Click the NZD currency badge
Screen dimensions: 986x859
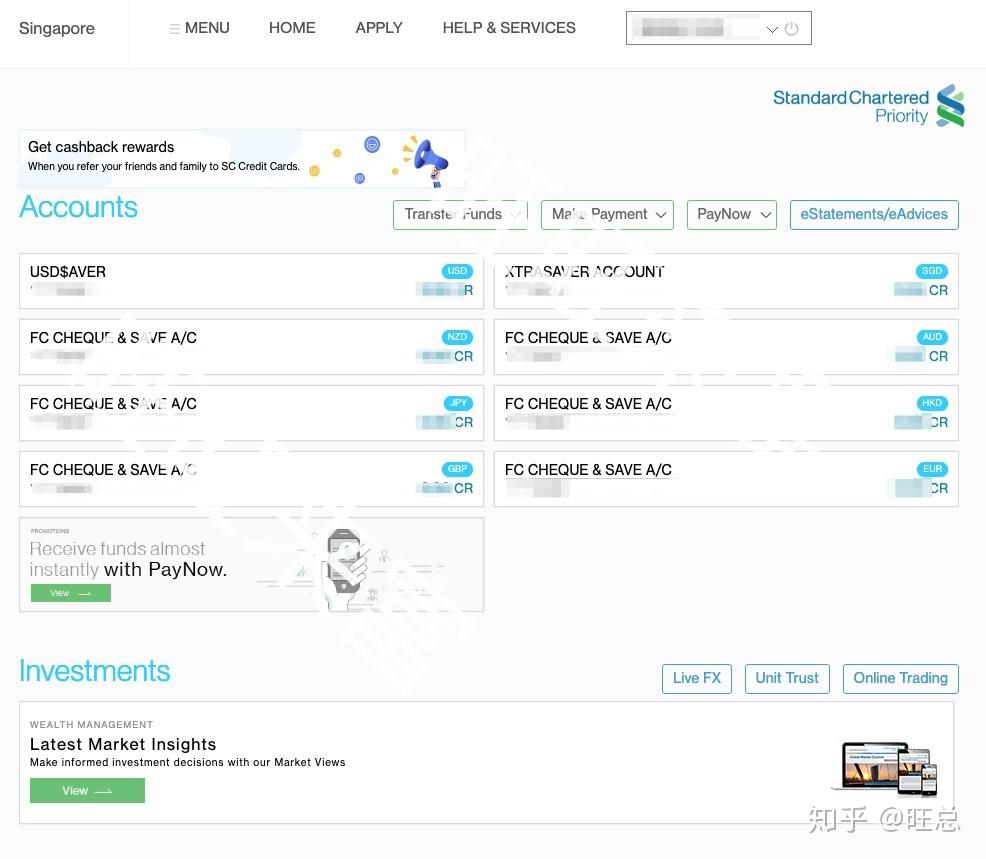point(457,337)
